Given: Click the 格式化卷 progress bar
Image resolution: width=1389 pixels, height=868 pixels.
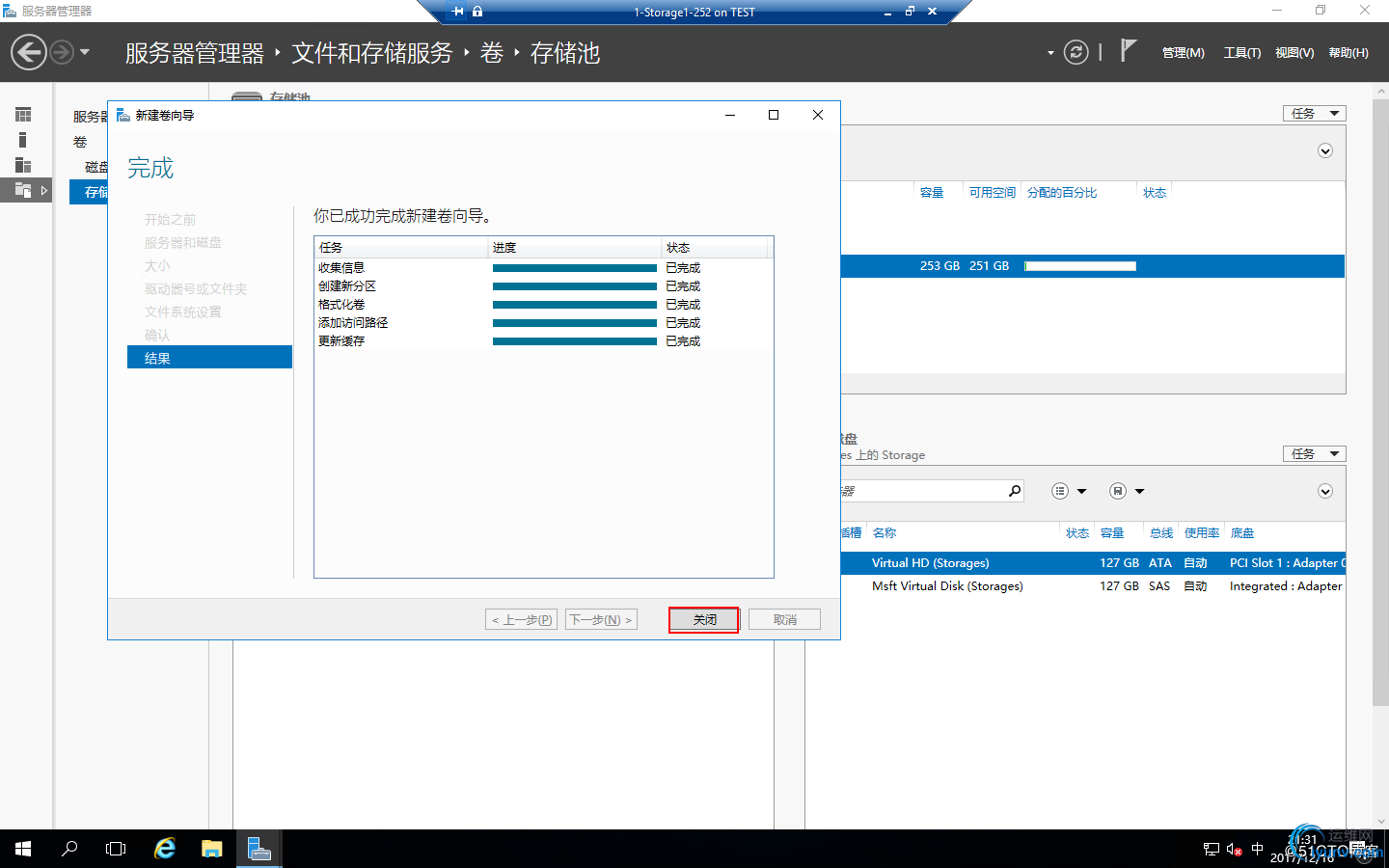Looking at the screenshot, I should point(575,305).
